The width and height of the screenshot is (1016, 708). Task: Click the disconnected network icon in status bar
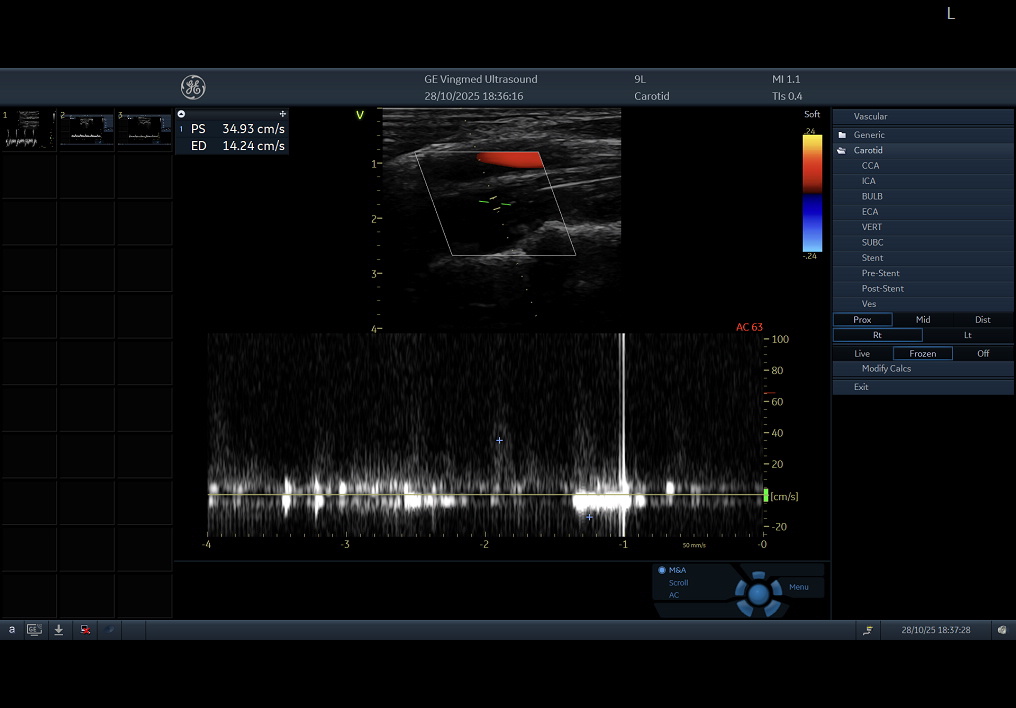pos(85,630)
